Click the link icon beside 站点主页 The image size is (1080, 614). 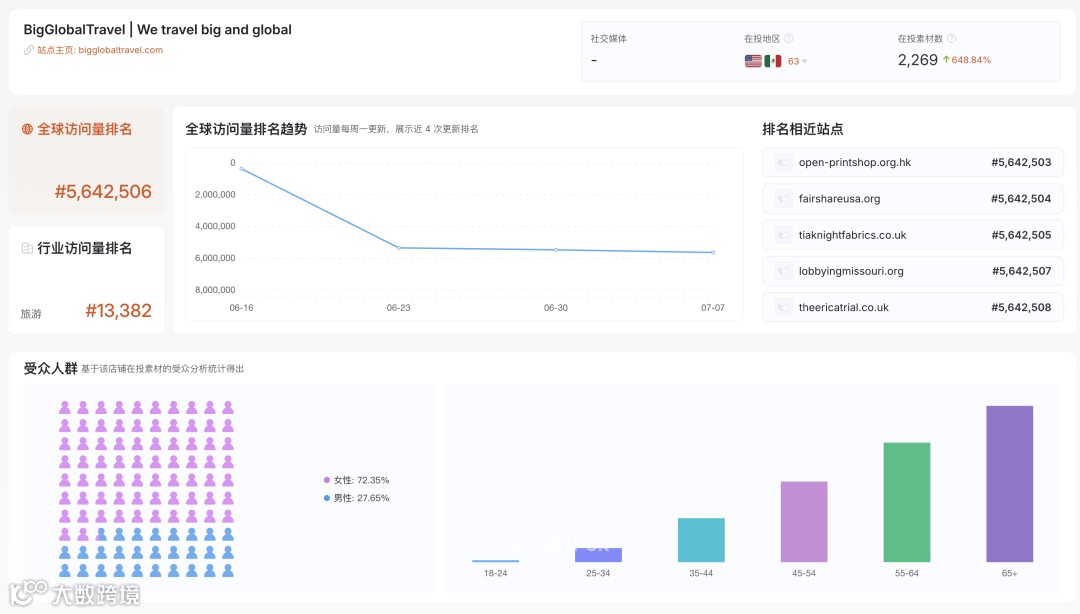click(x=28, y=50)
